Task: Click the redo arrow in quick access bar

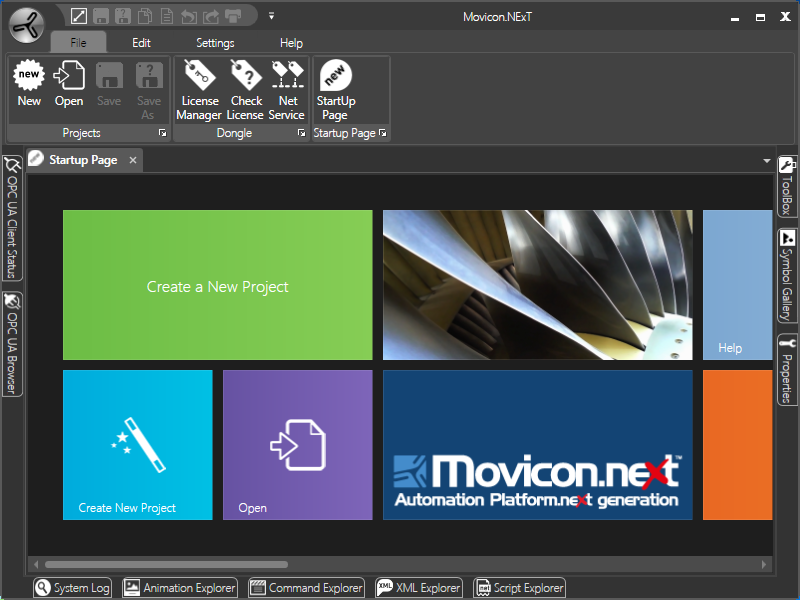Action: tap(211, 17)
